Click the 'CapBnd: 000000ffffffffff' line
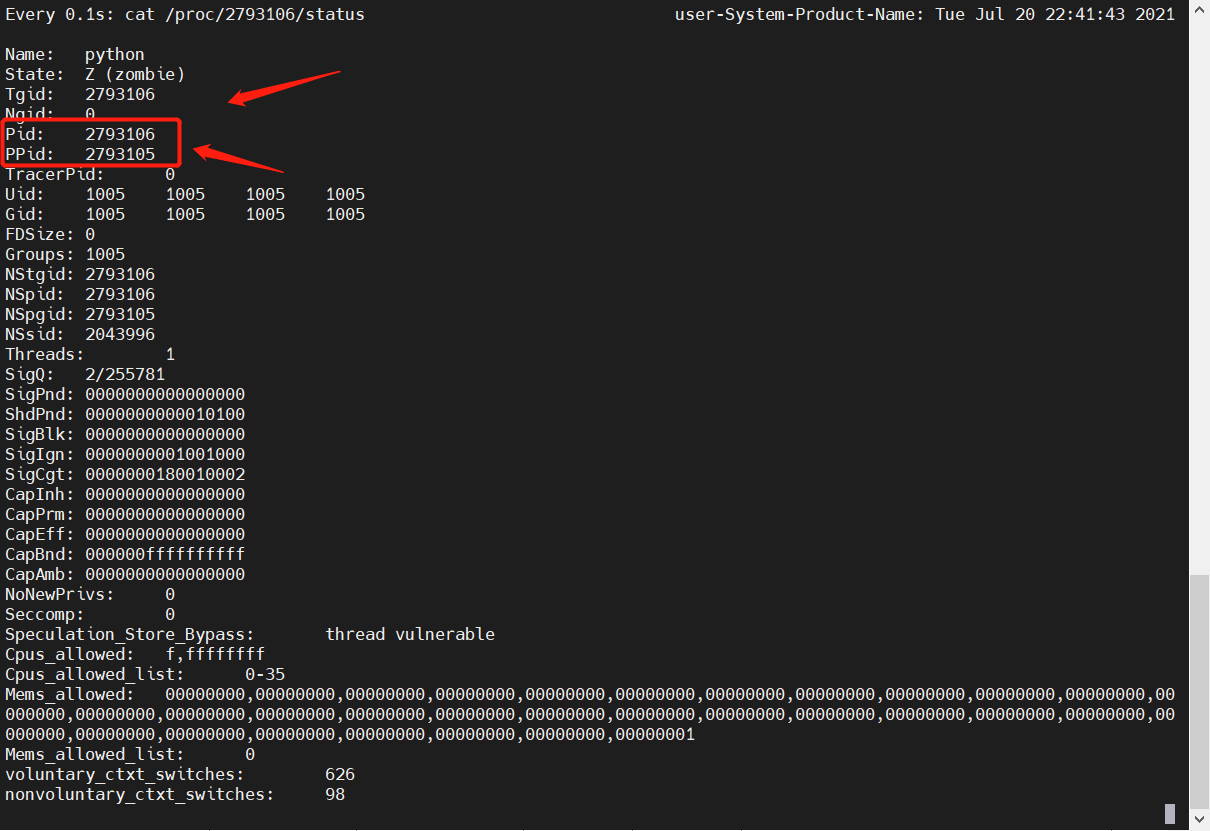 click(x=125, y=554)
